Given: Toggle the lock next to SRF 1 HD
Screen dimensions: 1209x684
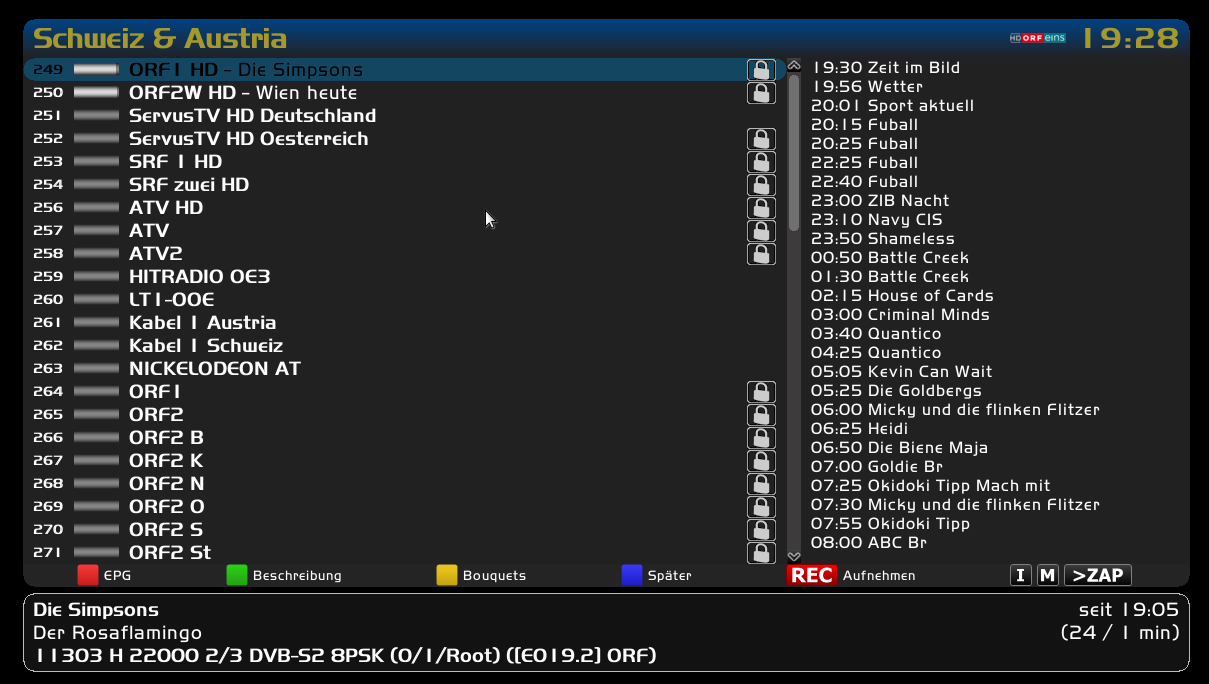Looking at the screenshot, I should 761,162.
